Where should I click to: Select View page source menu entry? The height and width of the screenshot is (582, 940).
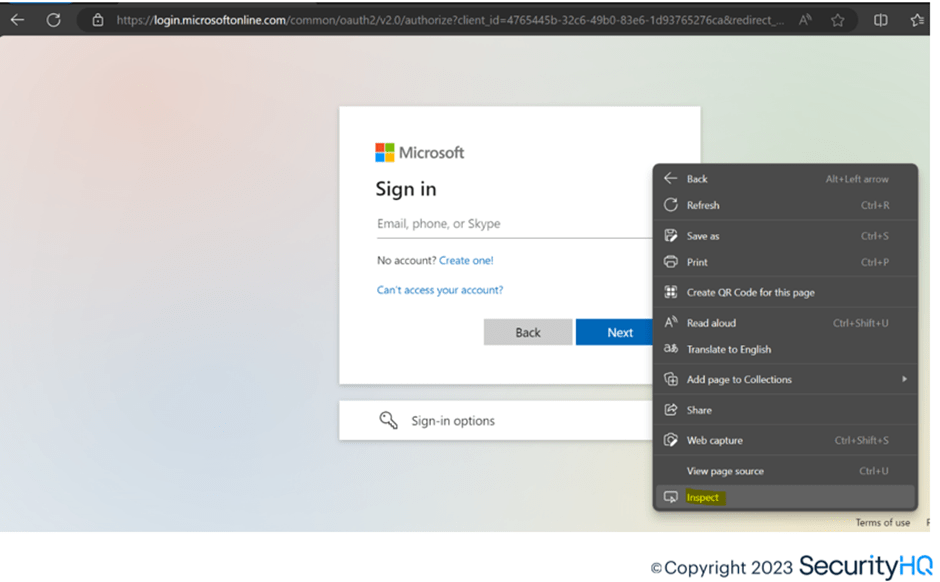[785, 471]
